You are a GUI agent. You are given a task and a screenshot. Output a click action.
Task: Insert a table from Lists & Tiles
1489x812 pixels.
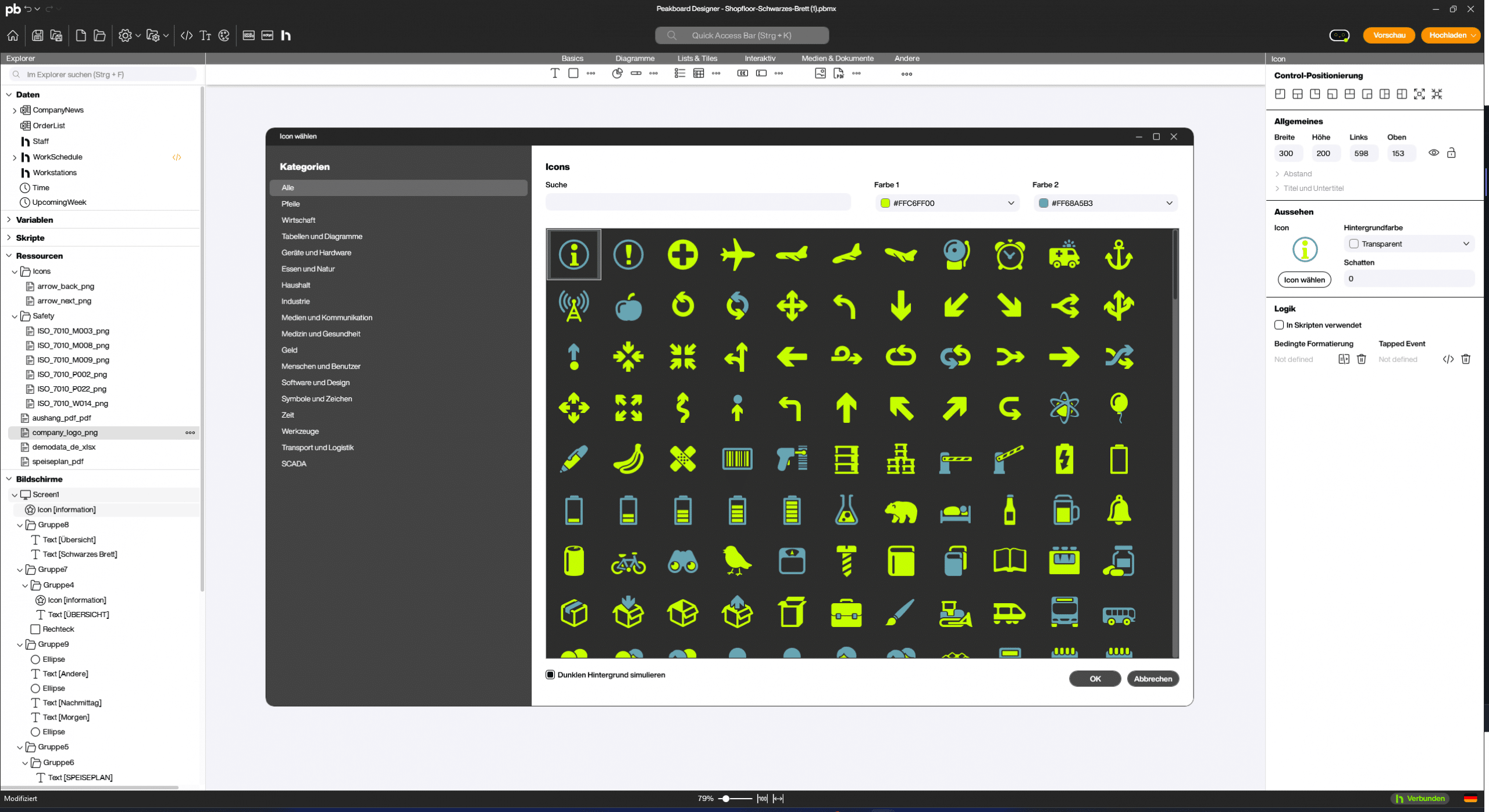coord(698,73)
